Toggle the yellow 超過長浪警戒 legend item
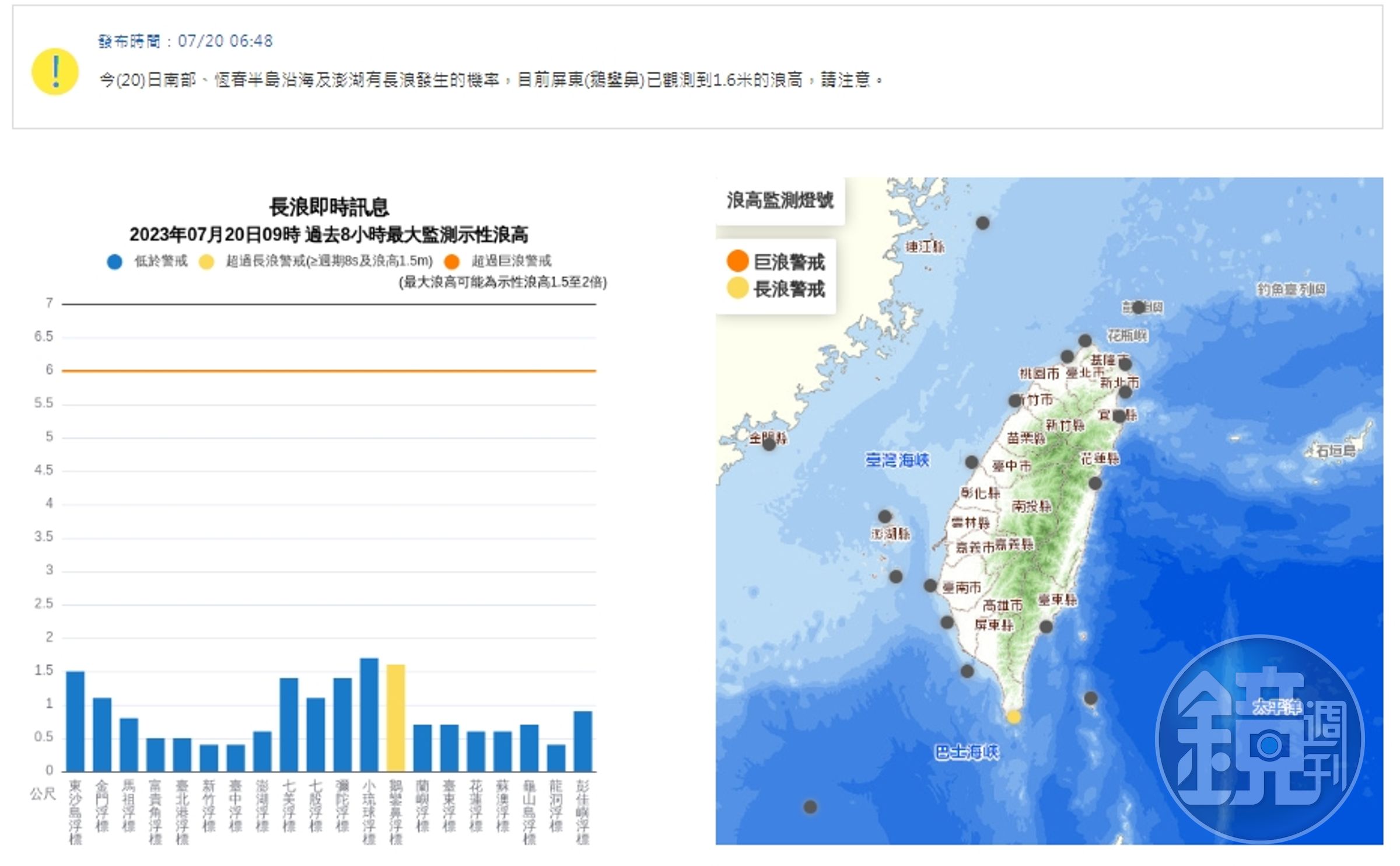 [x=316, y=261]
